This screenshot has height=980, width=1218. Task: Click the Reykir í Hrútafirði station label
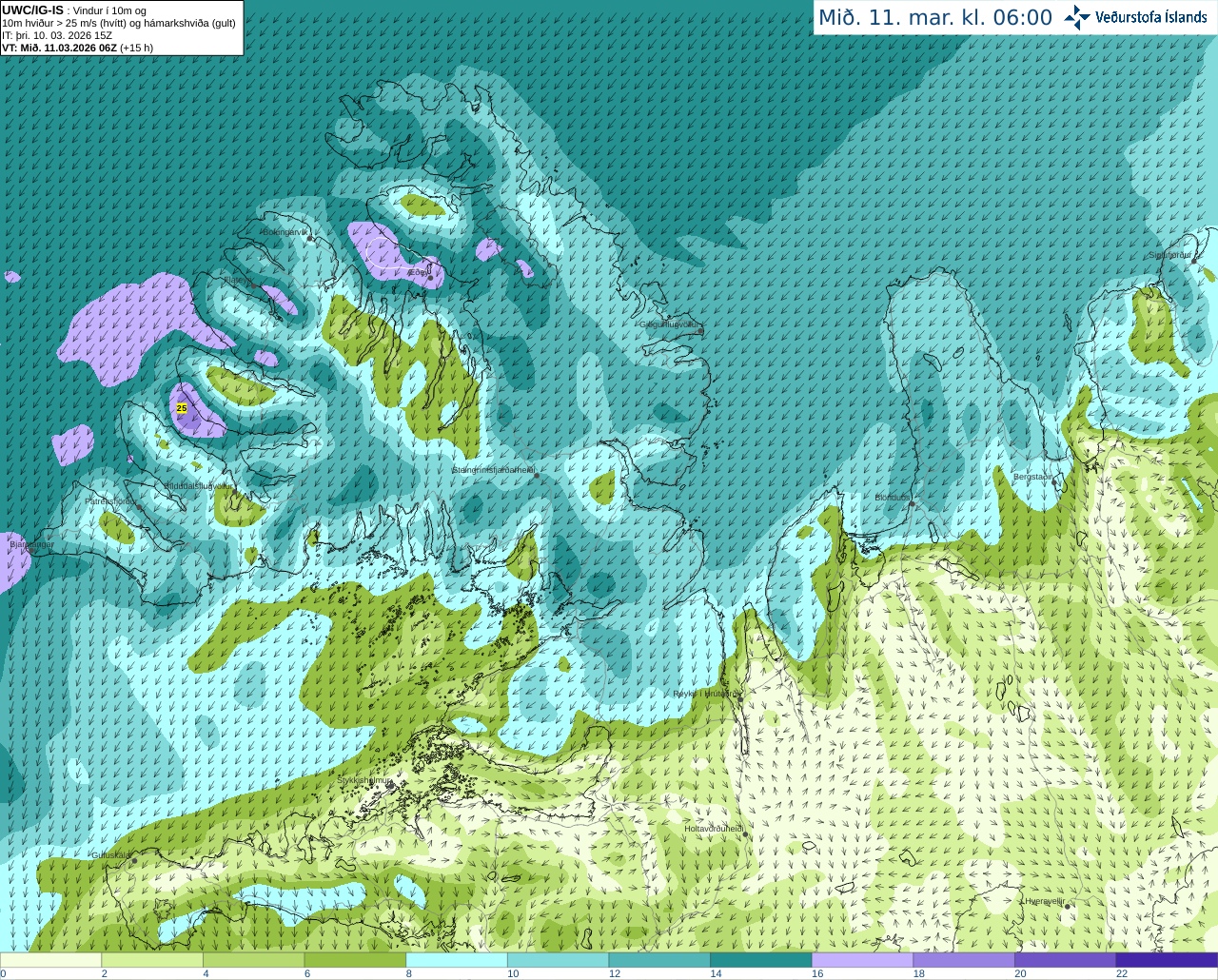(706, 694)
